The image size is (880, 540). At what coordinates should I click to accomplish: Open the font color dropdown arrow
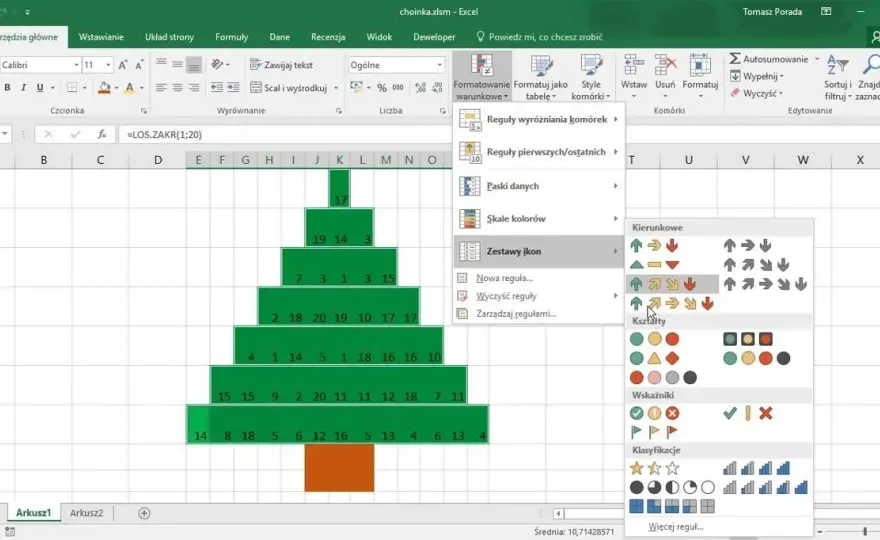point(141,88)
